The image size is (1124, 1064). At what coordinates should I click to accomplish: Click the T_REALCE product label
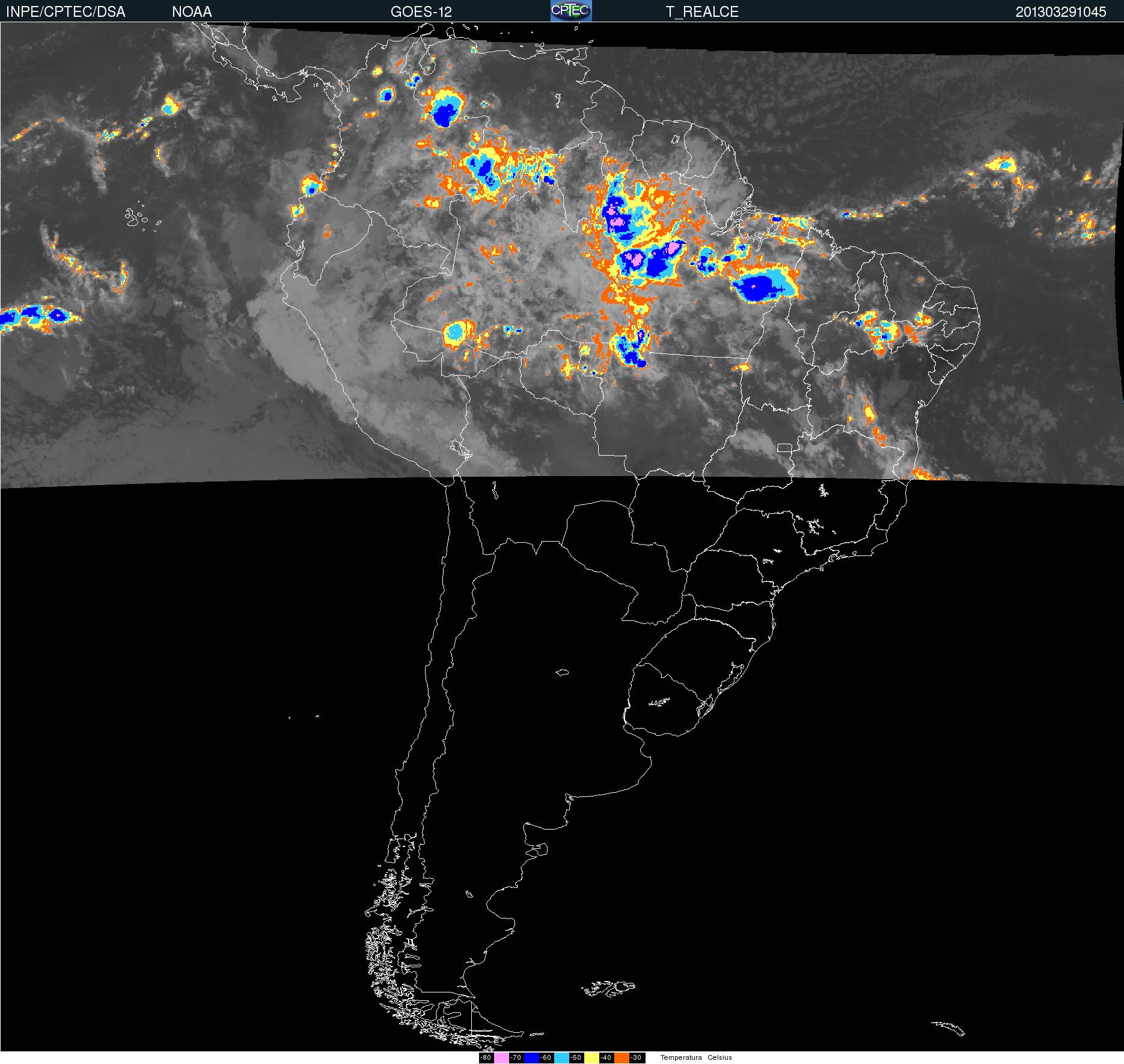702,12
